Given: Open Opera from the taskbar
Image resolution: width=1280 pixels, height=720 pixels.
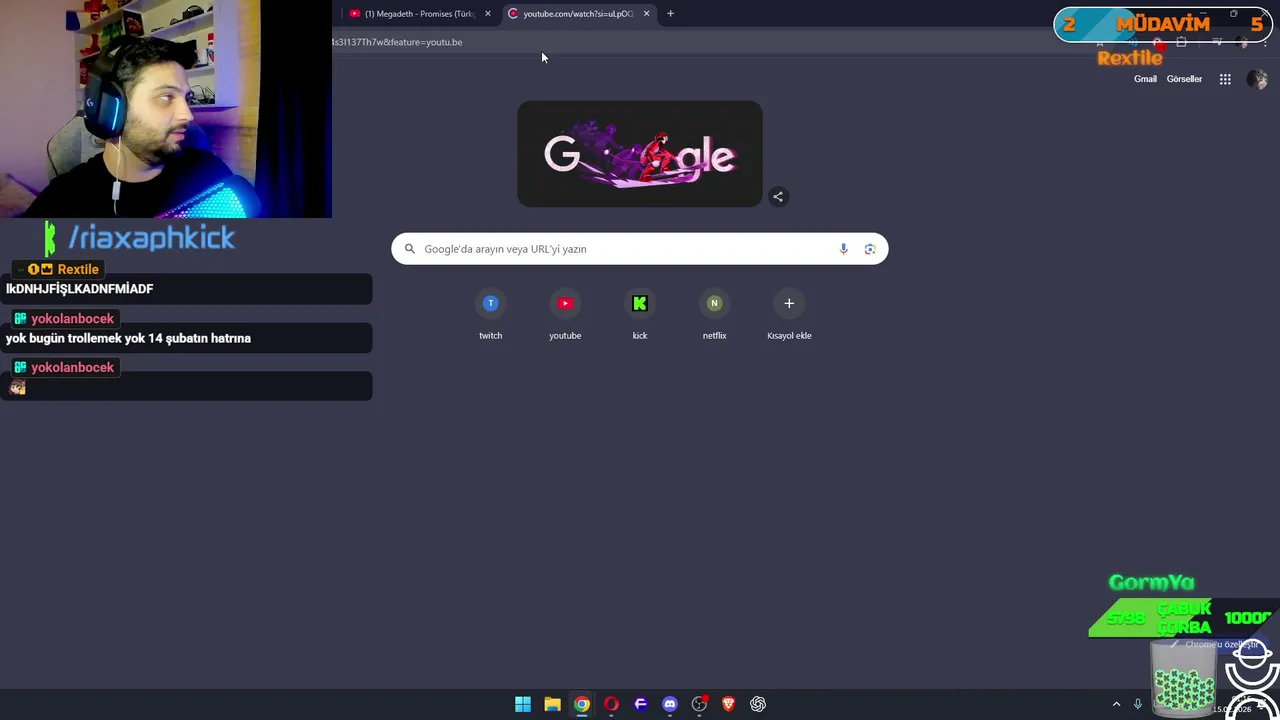Looking at the screenshot, I should pos(611,704).
